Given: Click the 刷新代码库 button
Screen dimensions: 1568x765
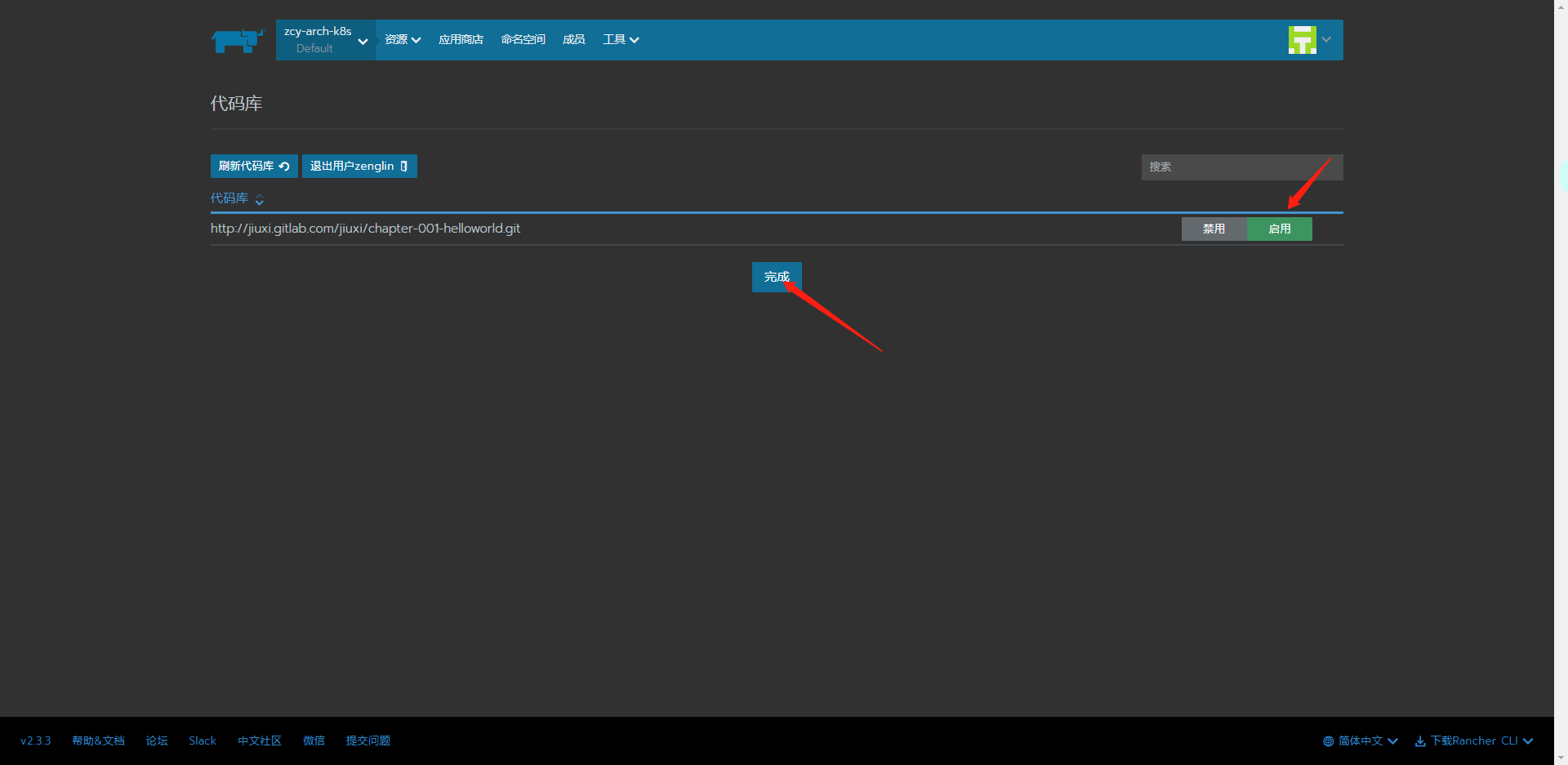Looking at the screenshot, I should coord(254,166).
